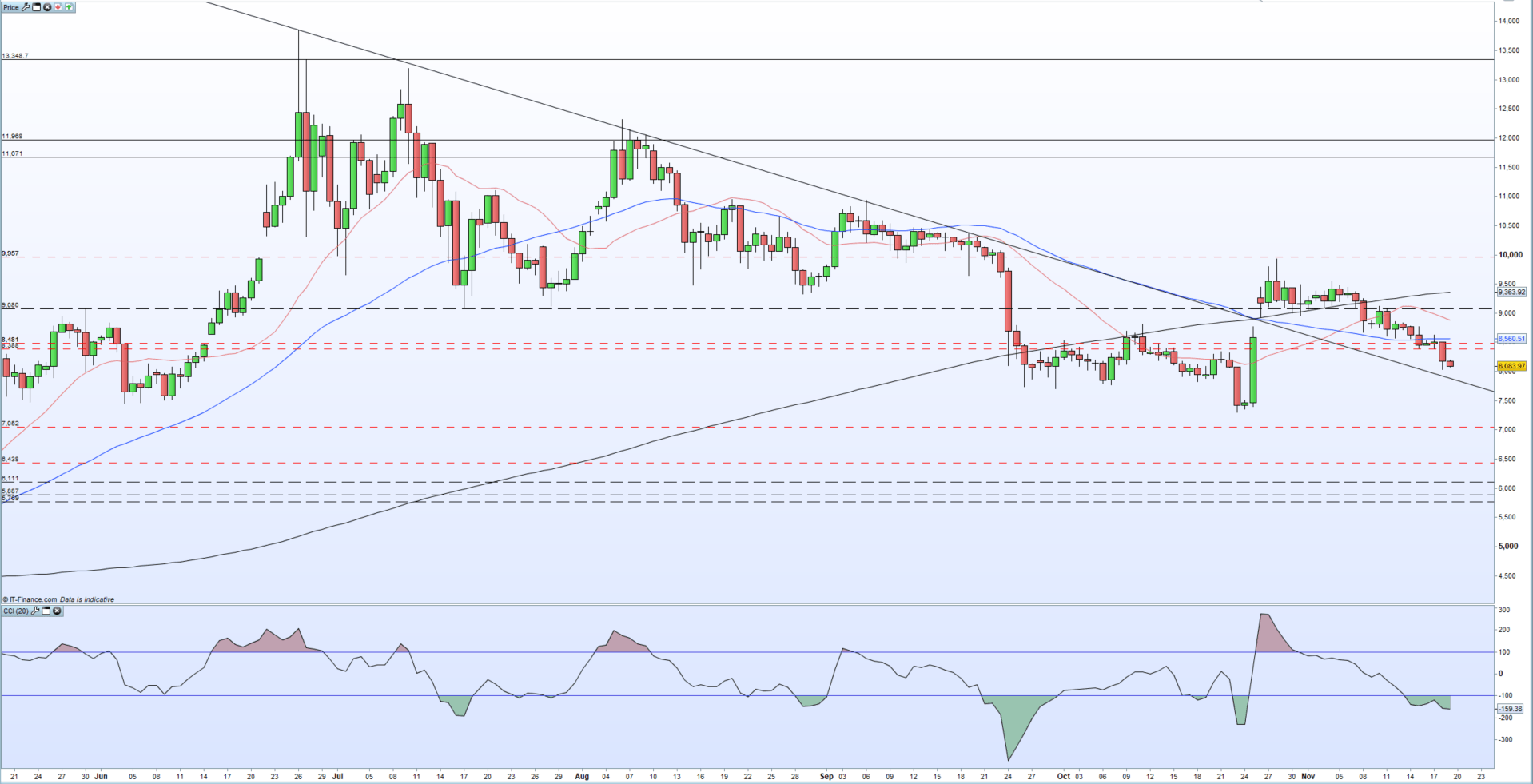This screenshot has width=1533, height=784.
Task: Click the Oct label on the date axis
Action: [1063, 776]
